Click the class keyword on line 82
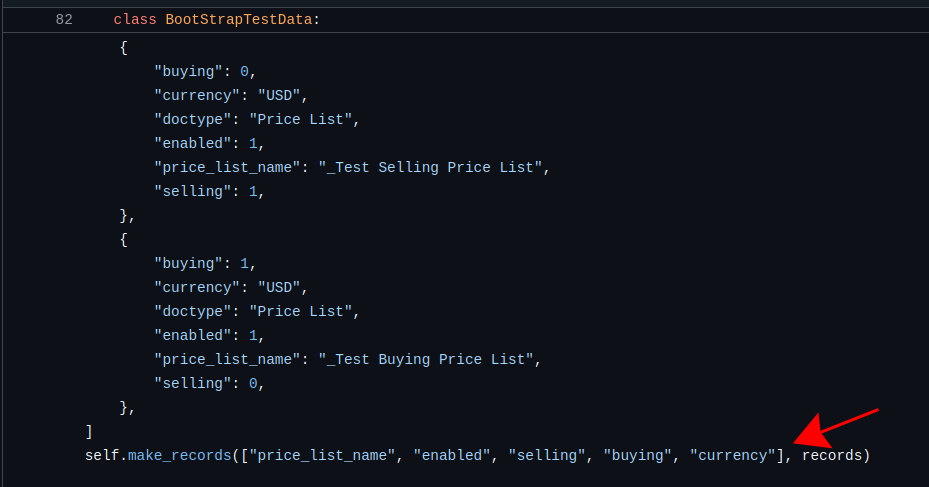Screen dimensions: 929x487 point(135,19)
